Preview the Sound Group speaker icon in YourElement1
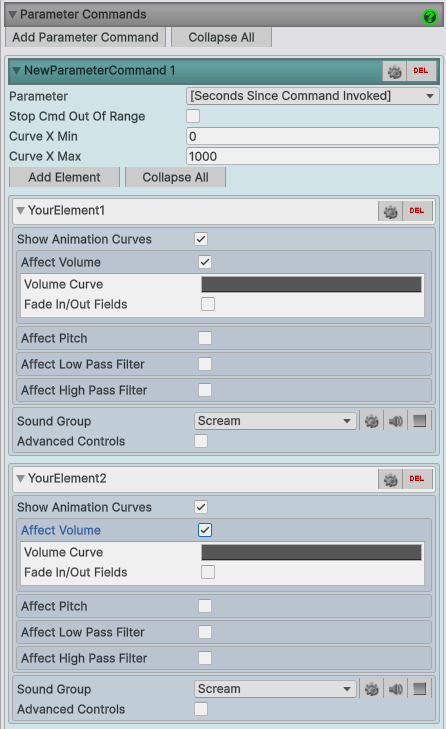This screenshot has width=446, height=729. click(x=395, y=421)
